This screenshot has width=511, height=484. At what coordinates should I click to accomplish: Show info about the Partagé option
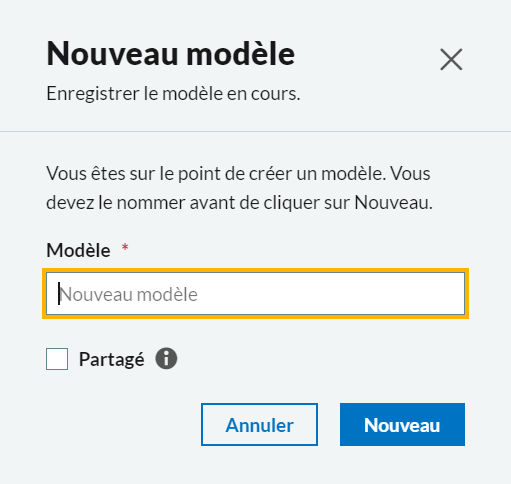166,359
